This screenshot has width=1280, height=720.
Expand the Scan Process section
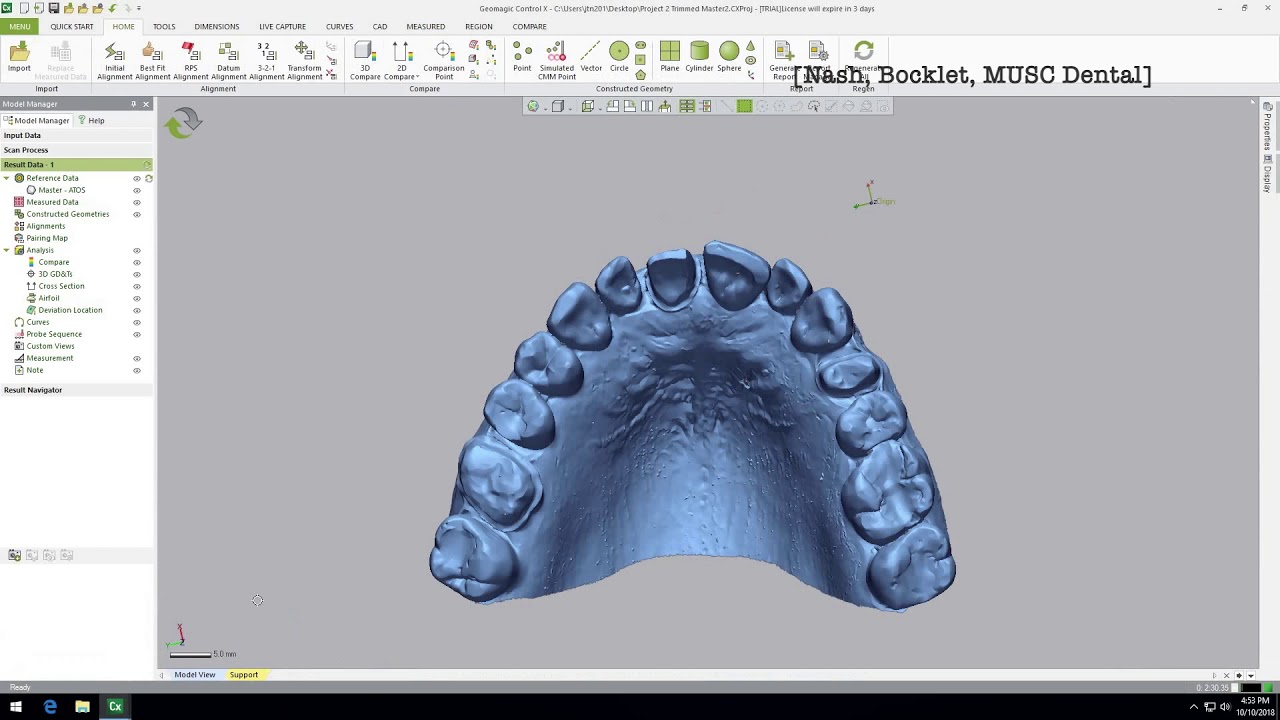point(76,150)
